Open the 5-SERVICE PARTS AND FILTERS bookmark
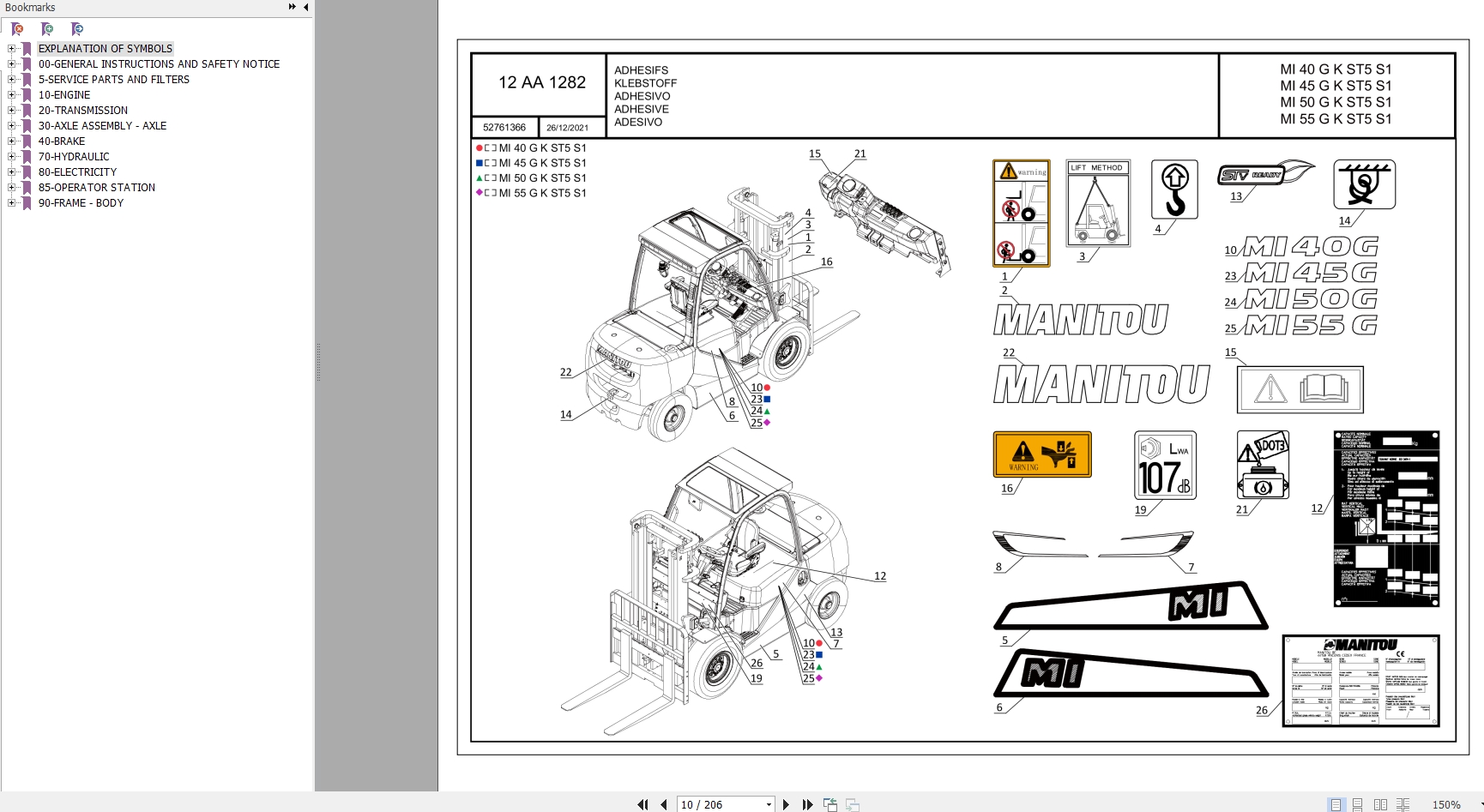The image size is (1484, 812). pos(114,80)
